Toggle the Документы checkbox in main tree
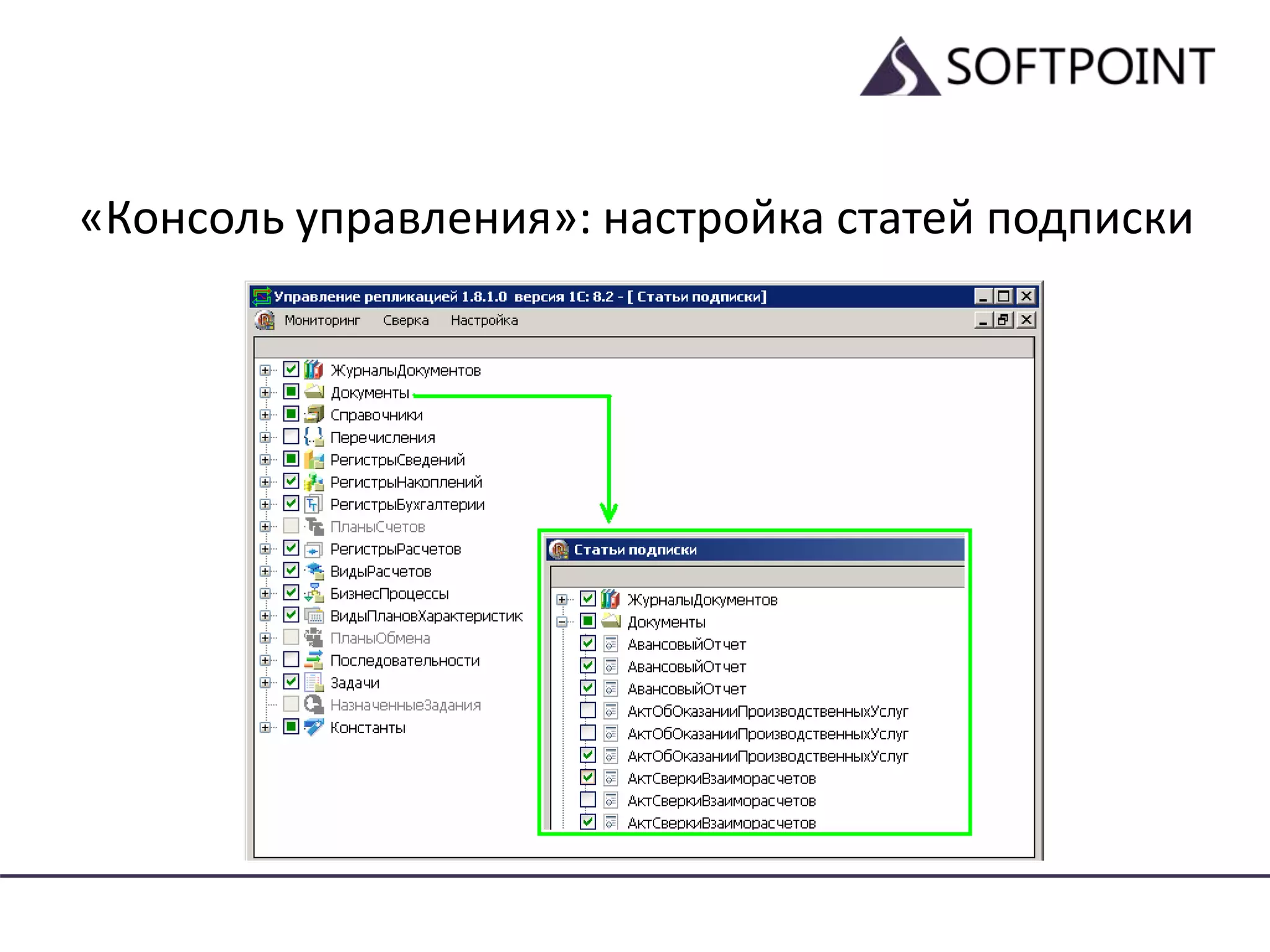This screenshot has height=952, width=1270. pos(291,392)
